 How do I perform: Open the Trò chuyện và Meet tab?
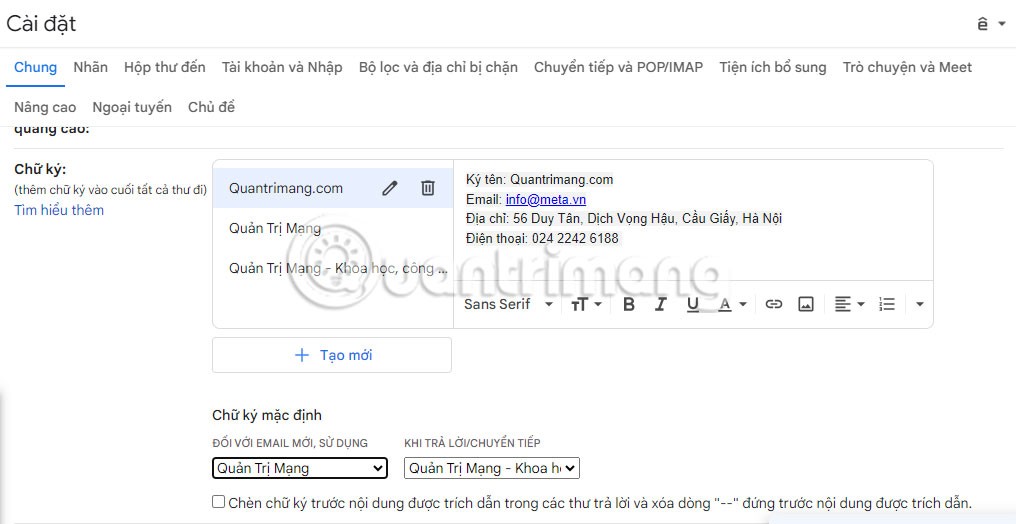(907, 67)
